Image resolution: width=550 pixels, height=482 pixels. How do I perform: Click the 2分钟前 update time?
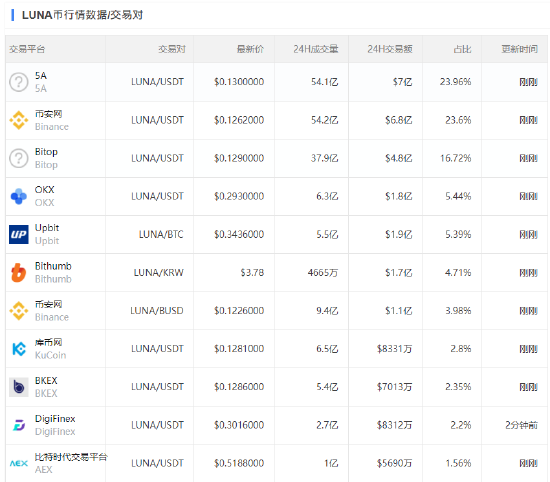point(521,425)
